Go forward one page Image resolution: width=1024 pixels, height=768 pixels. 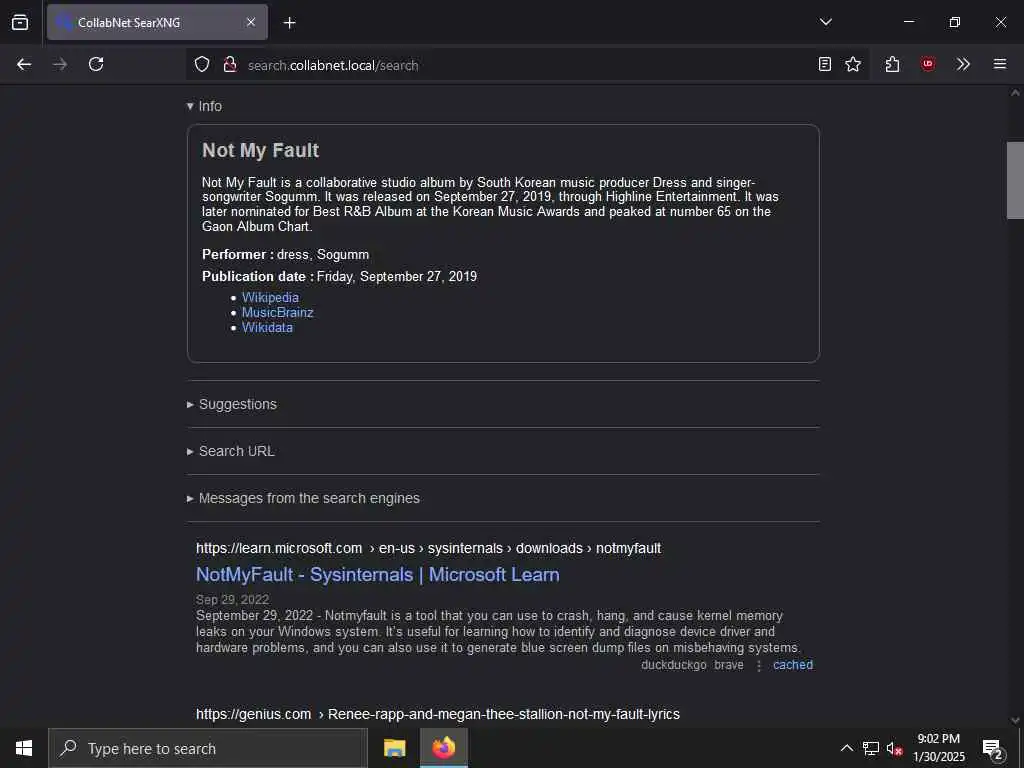[59, 64]
